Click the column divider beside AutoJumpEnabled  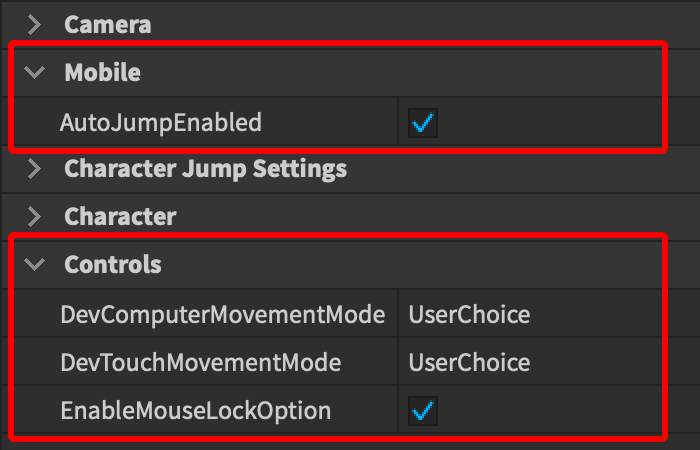pyautogui.click(x=397, y=123)
